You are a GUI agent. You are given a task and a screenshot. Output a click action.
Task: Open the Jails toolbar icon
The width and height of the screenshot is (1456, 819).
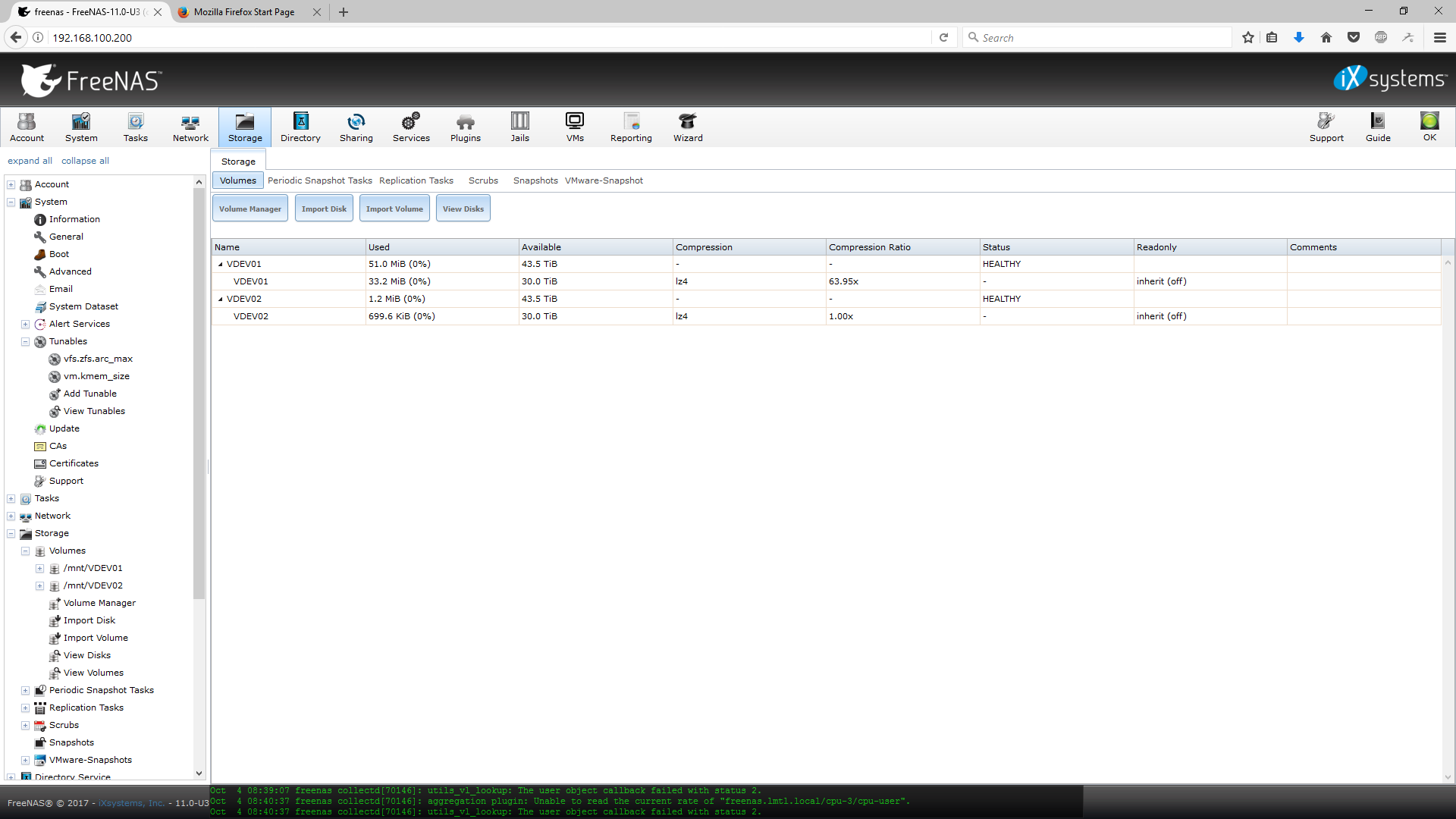click(x=520, y=127)
